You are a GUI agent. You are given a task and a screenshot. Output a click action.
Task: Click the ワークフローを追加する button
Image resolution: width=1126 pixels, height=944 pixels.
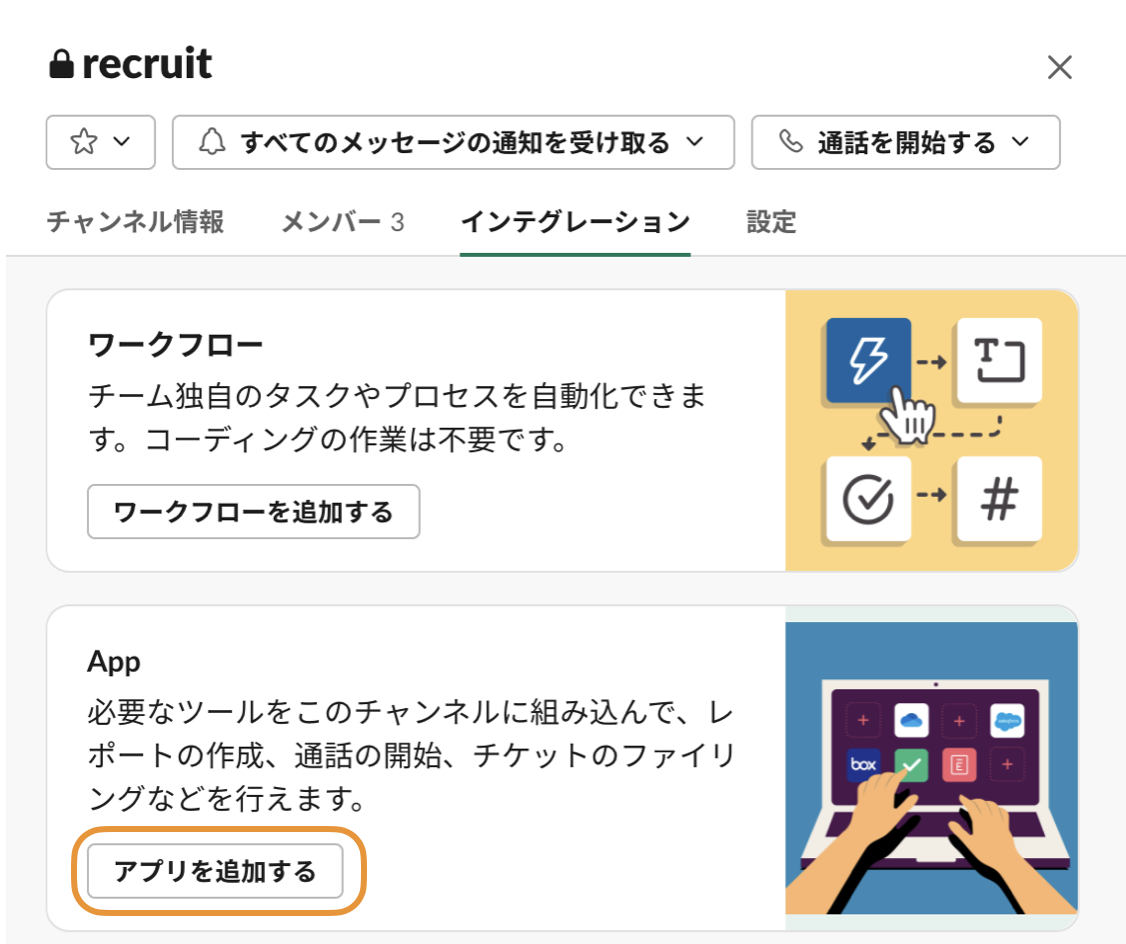[253, 512]
